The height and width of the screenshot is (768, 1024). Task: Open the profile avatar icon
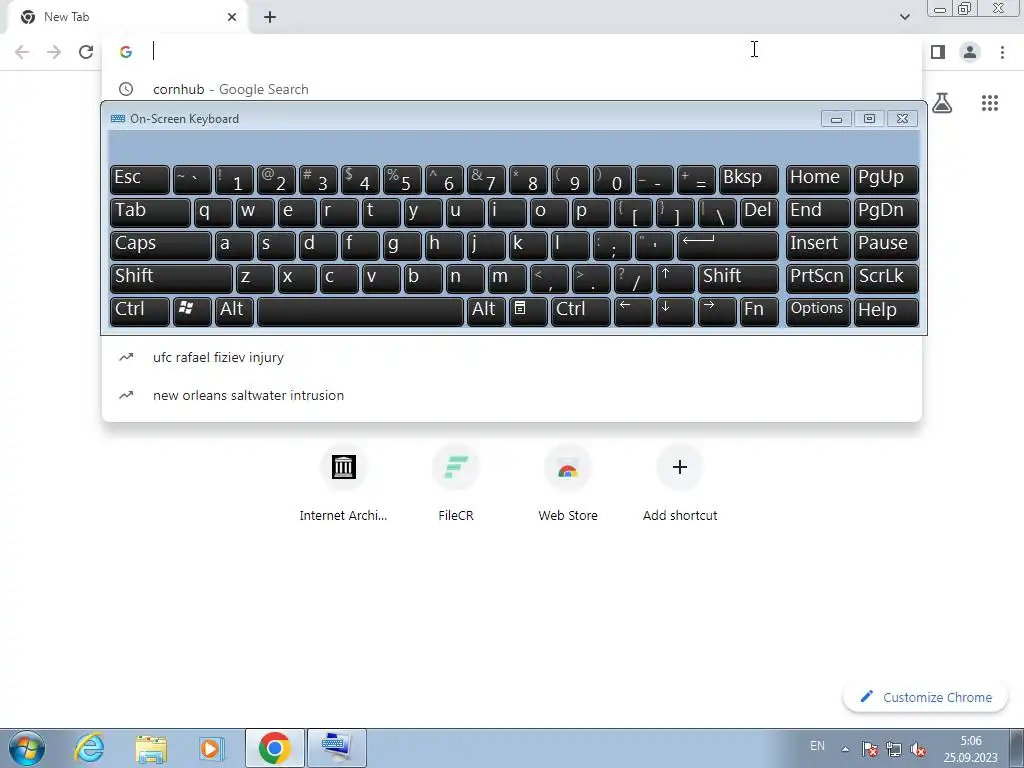click(970, 52)
